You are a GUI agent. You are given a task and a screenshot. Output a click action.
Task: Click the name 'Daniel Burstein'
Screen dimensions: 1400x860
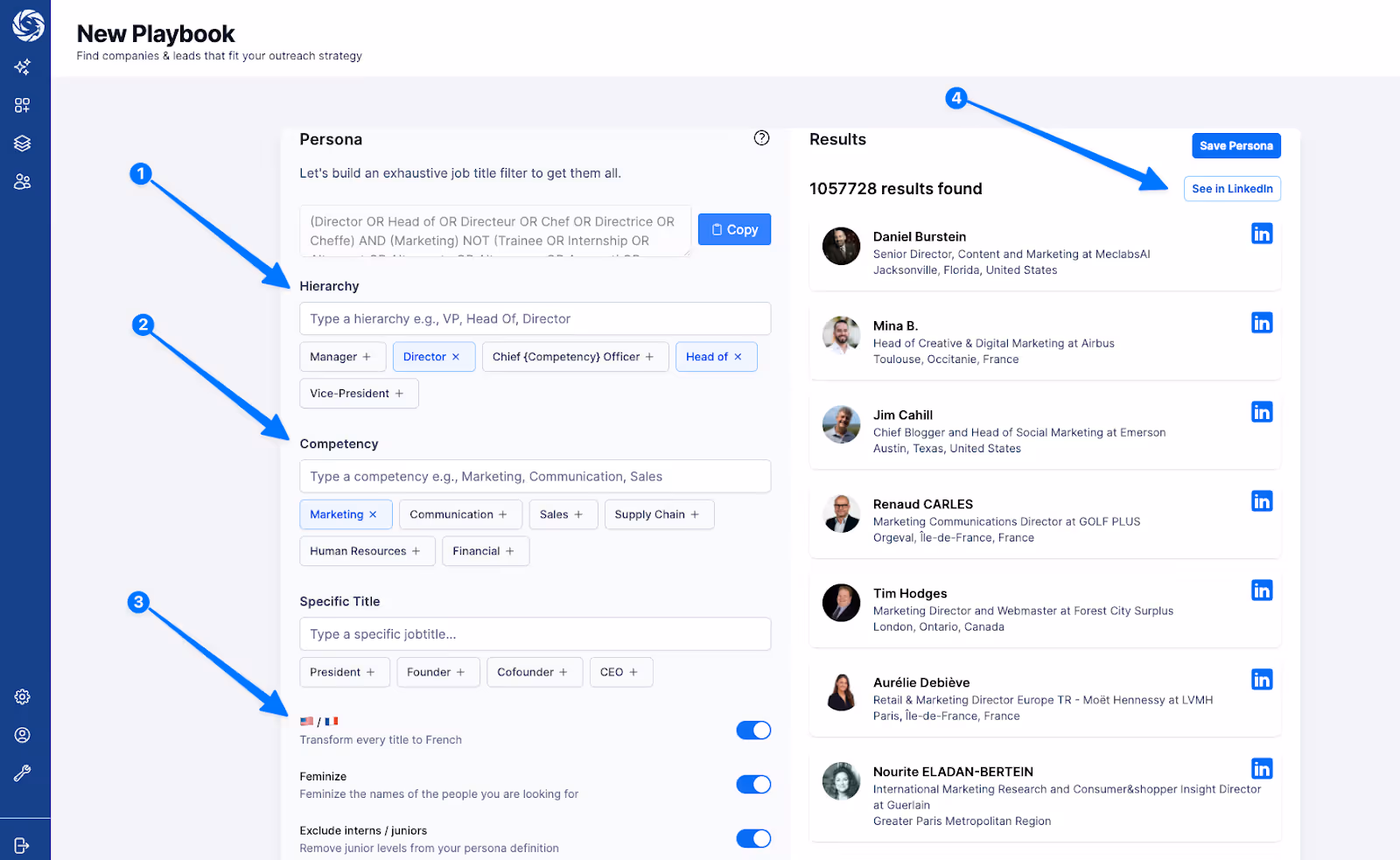[x=920, y=236]
